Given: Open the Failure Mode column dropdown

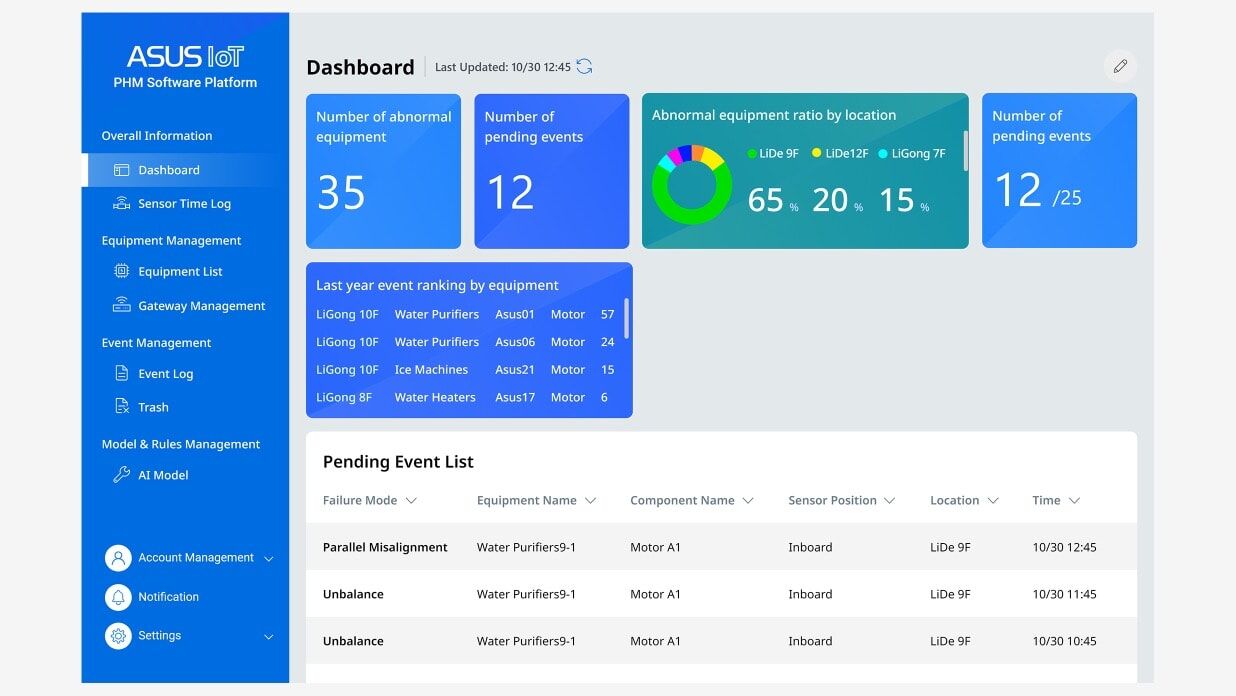Looking at the screenshot, I should pyautogui.click(x=410, y=501).
